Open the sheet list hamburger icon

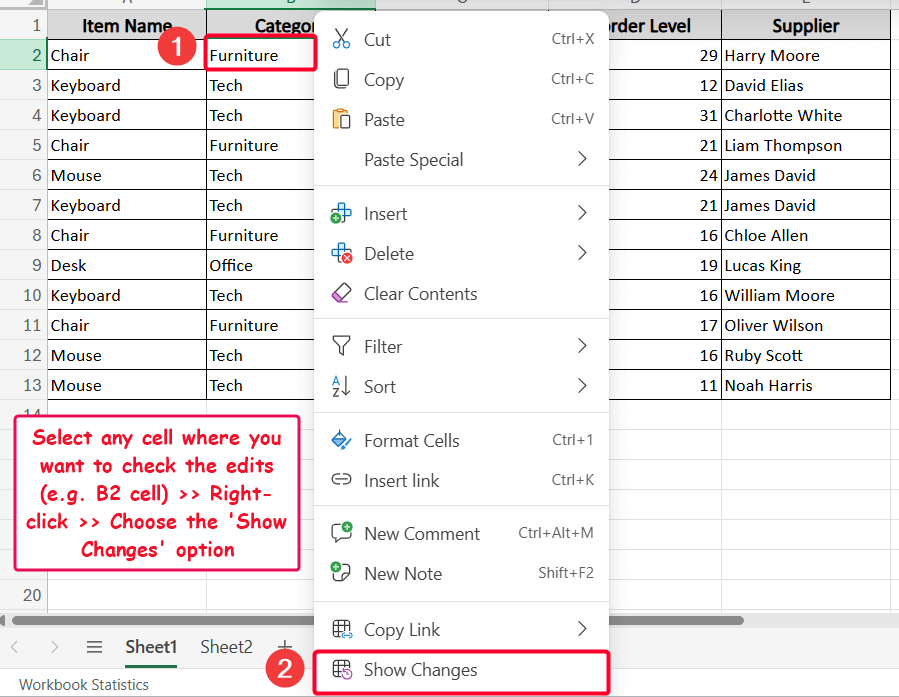tap(94, 647)
